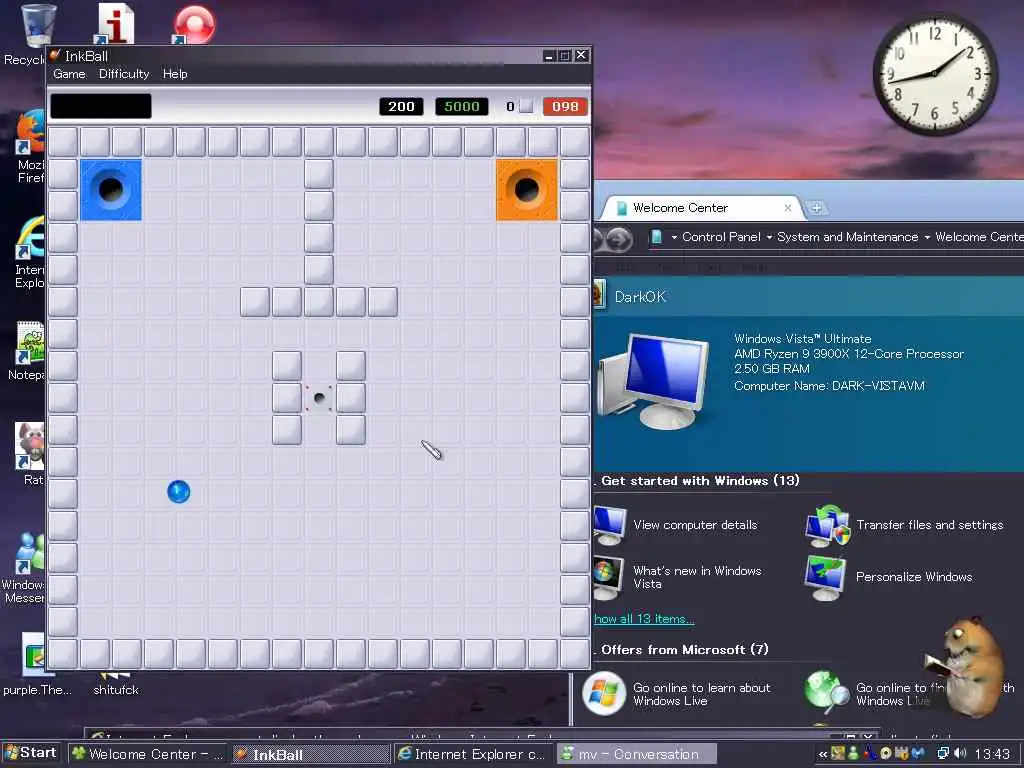Switch to Internet Explorer taskbar button

pos(473,754)
